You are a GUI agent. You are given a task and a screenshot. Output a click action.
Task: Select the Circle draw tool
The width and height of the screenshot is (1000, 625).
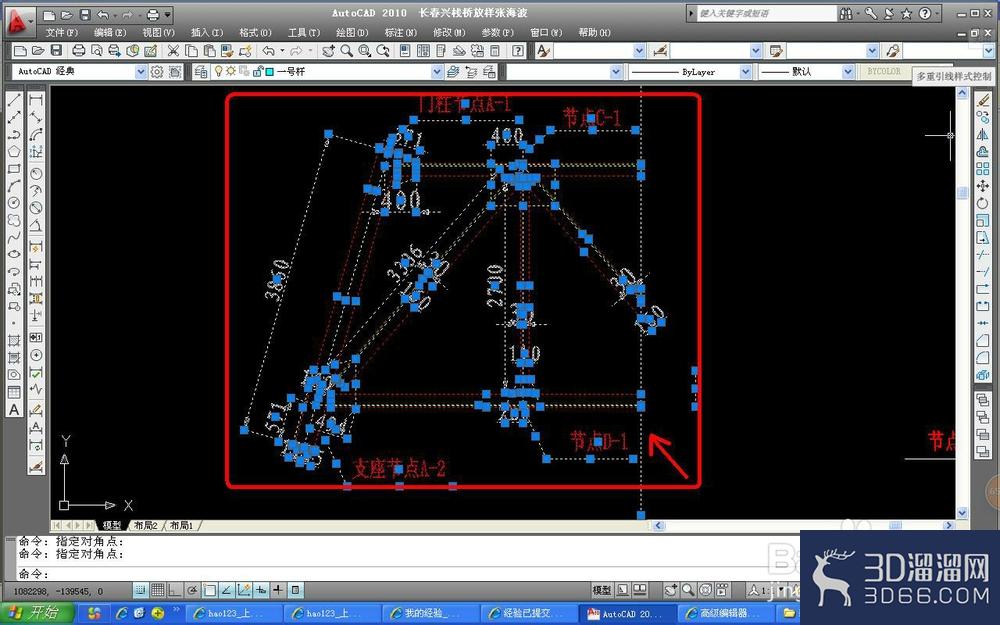tap(13, 203)
